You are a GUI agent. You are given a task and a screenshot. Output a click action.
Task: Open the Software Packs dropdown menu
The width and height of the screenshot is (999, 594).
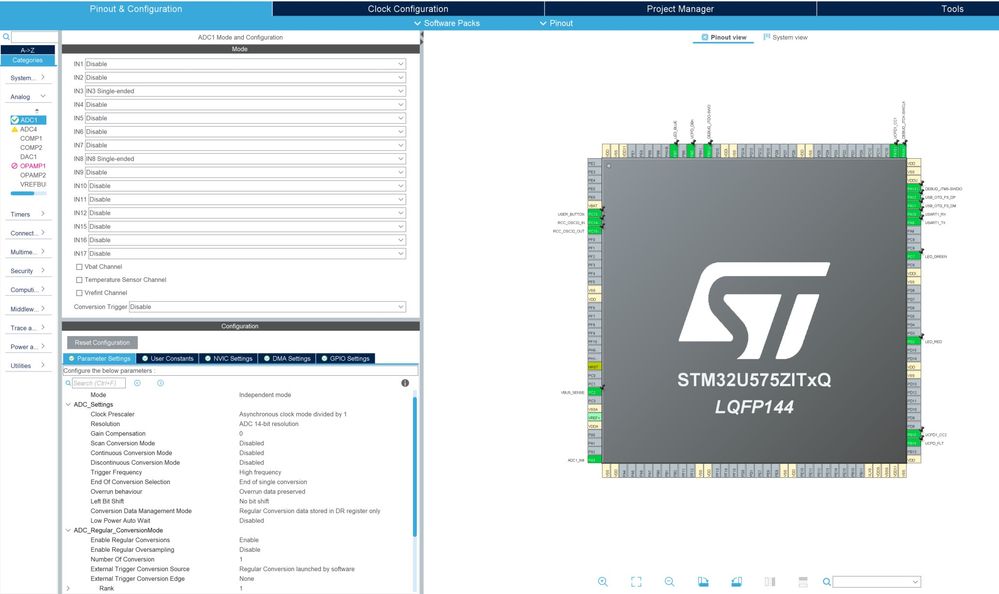pos(447,23)
